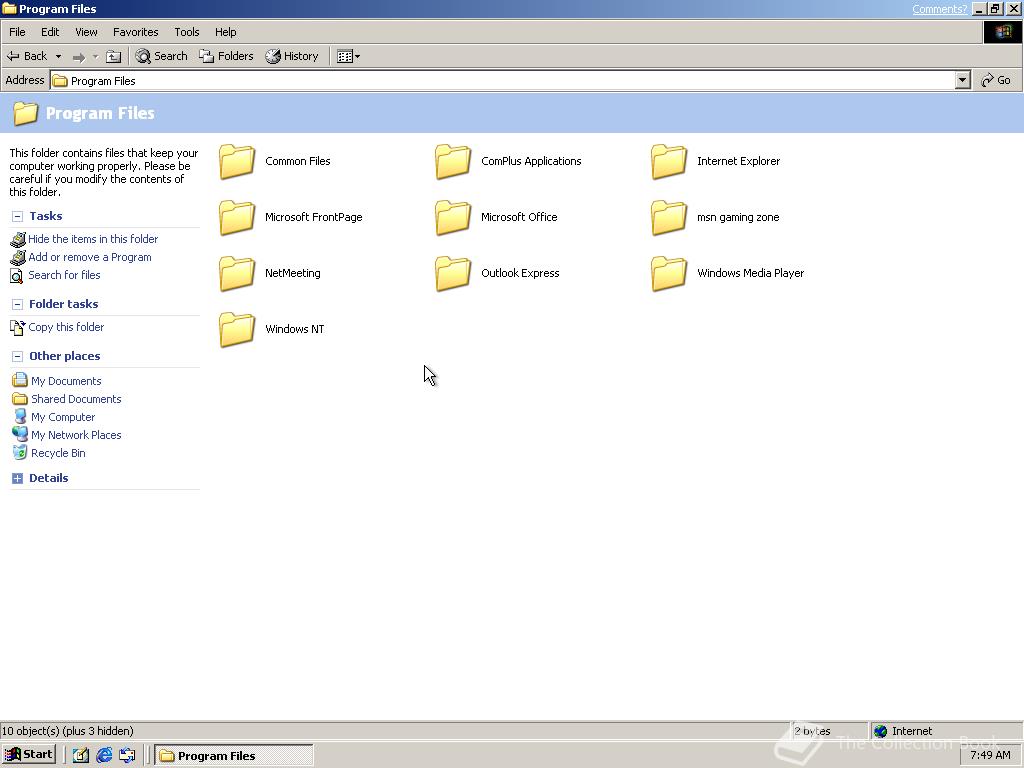Open the Favorites menu
This screenshot has height=768, width=1024.
point(135,32)
